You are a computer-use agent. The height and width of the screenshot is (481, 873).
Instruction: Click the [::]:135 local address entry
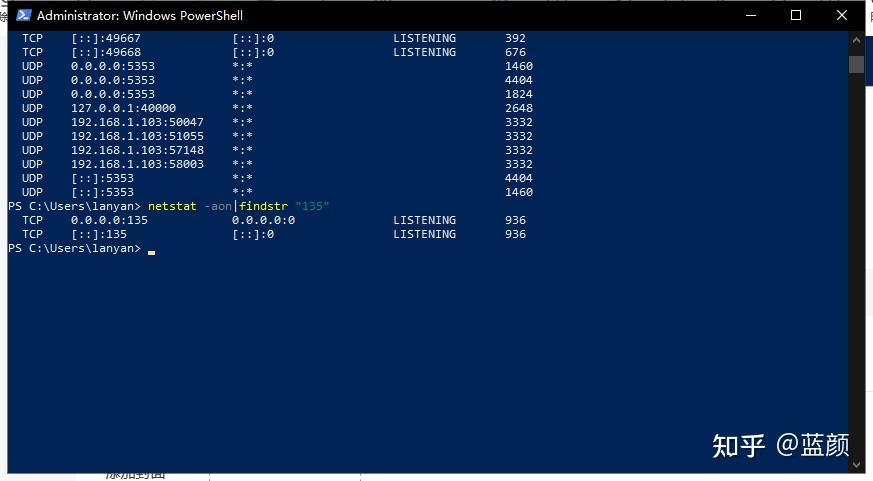99,234
